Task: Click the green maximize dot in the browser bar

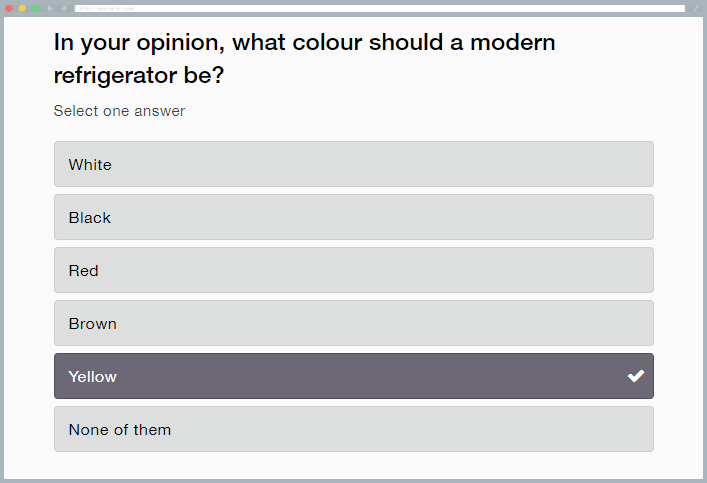Action: coord(36,8)
